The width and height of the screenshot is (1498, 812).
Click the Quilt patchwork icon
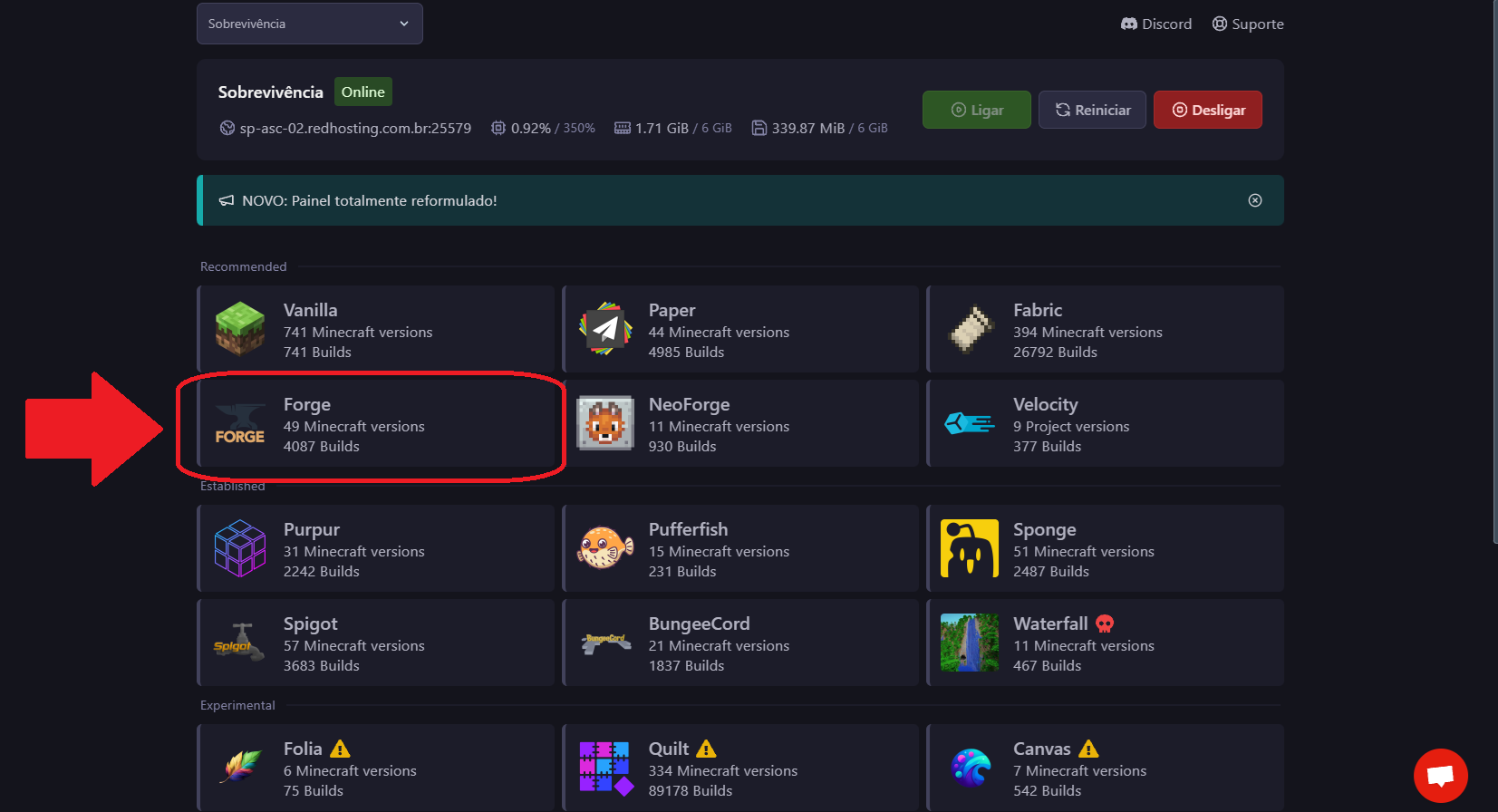[605, 768]
